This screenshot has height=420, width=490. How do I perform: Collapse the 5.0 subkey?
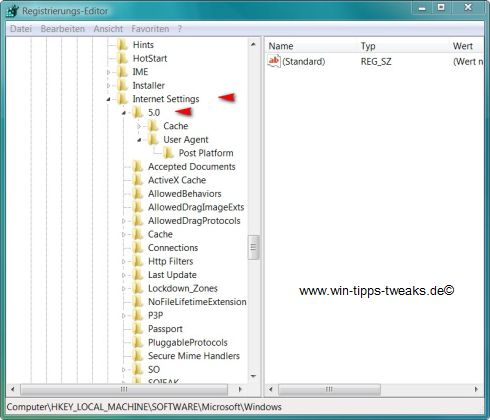coord(124,113)
